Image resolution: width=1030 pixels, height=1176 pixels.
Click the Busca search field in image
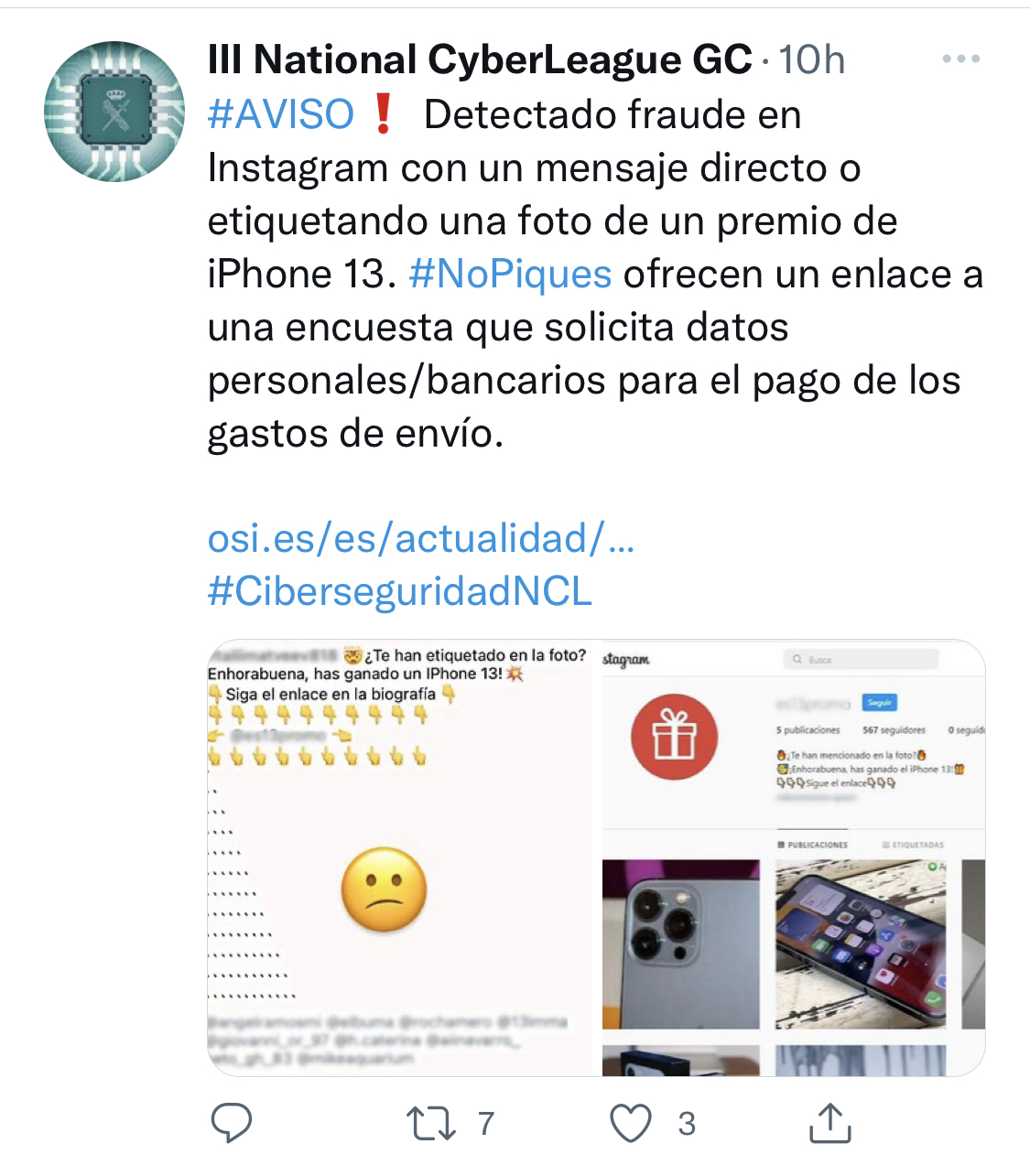[x=862, y=659]
